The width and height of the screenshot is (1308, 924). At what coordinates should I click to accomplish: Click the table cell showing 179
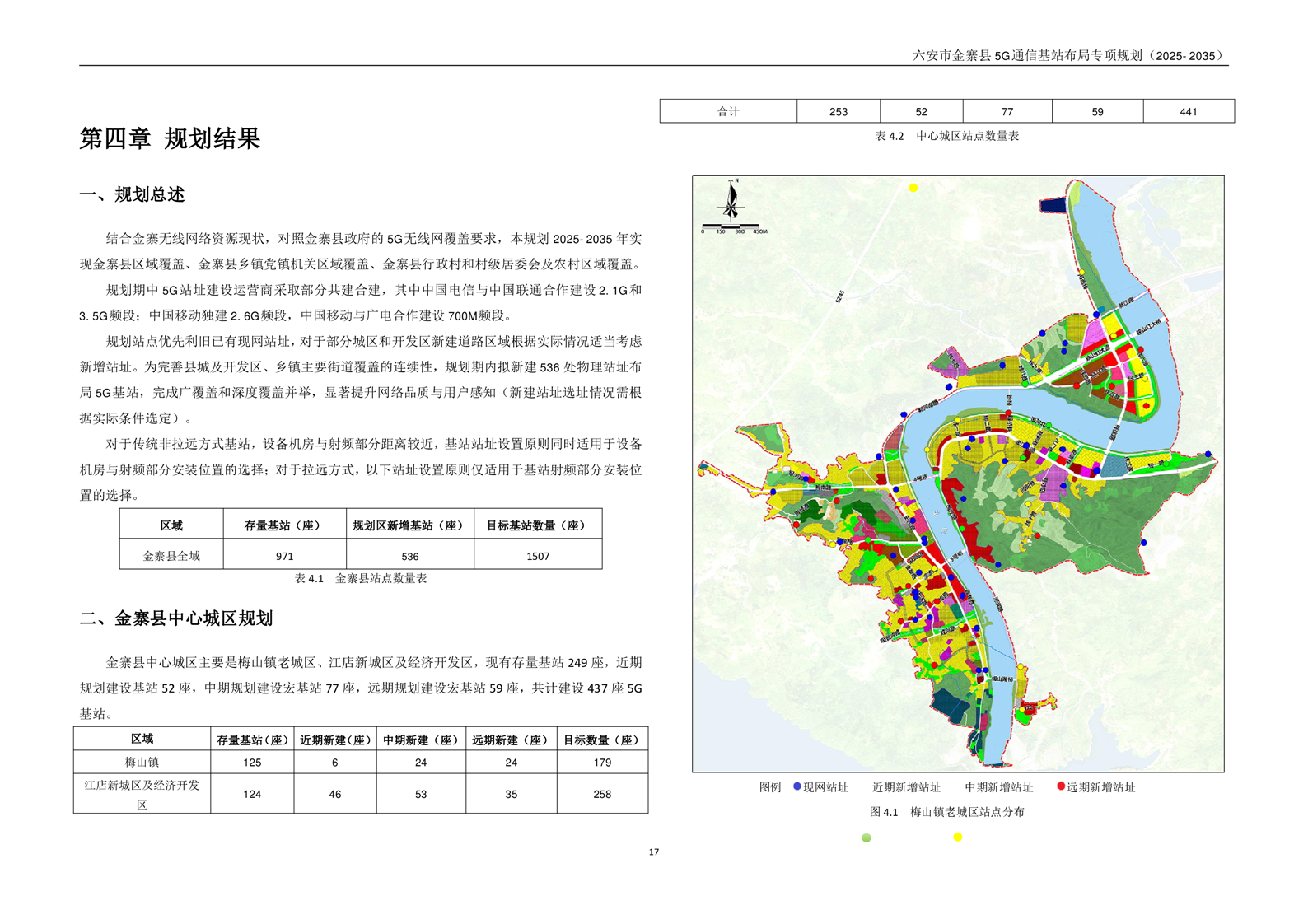(602, 763)
